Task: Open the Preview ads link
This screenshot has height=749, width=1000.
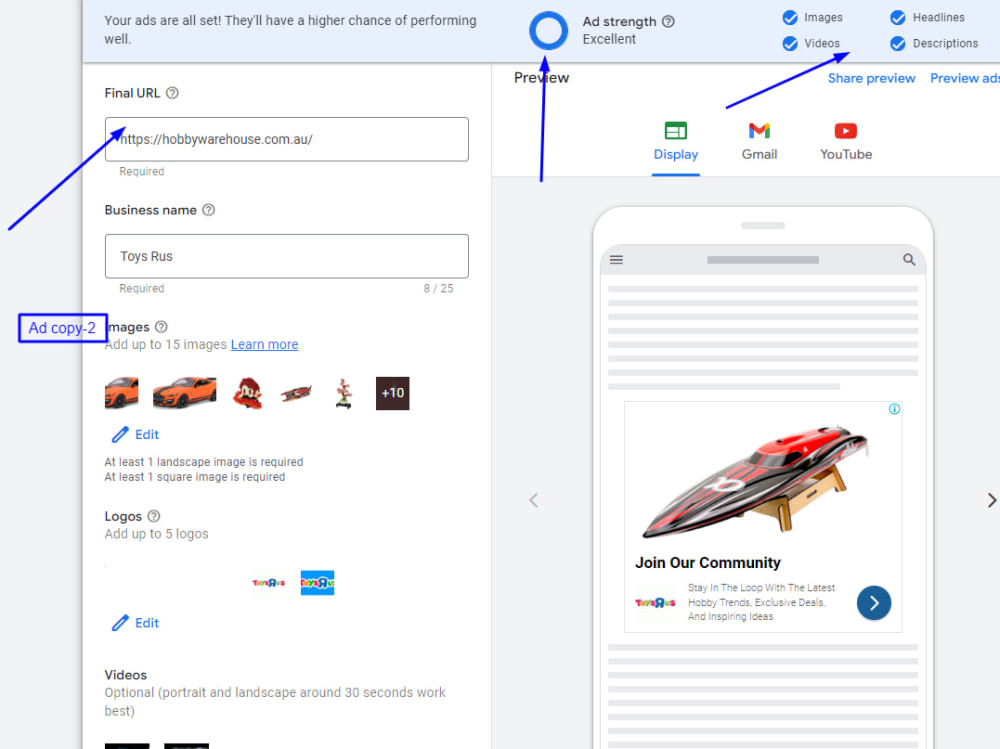Action: tap(964, 78)
